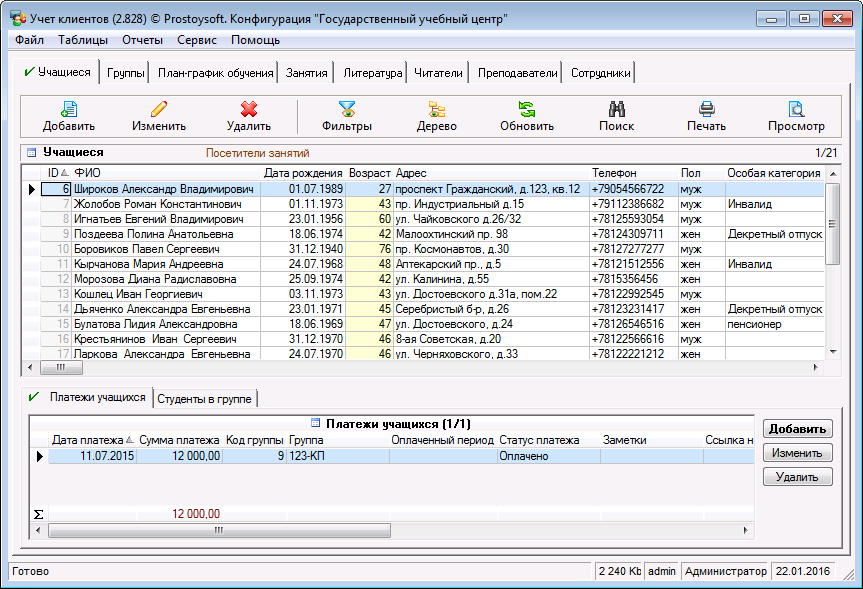
Task: Sort by the ID column header
Action: point(56,173)
